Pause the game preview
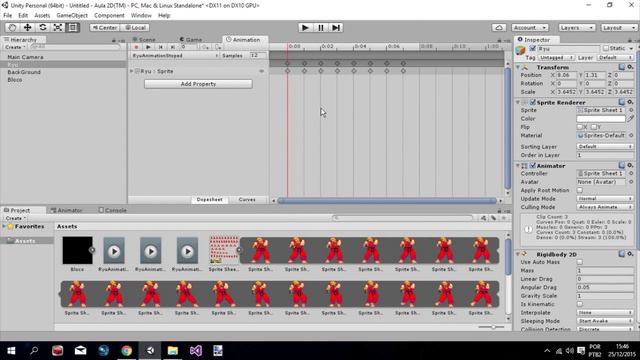Screen dimensions: 640x360 tap(320, 27)
